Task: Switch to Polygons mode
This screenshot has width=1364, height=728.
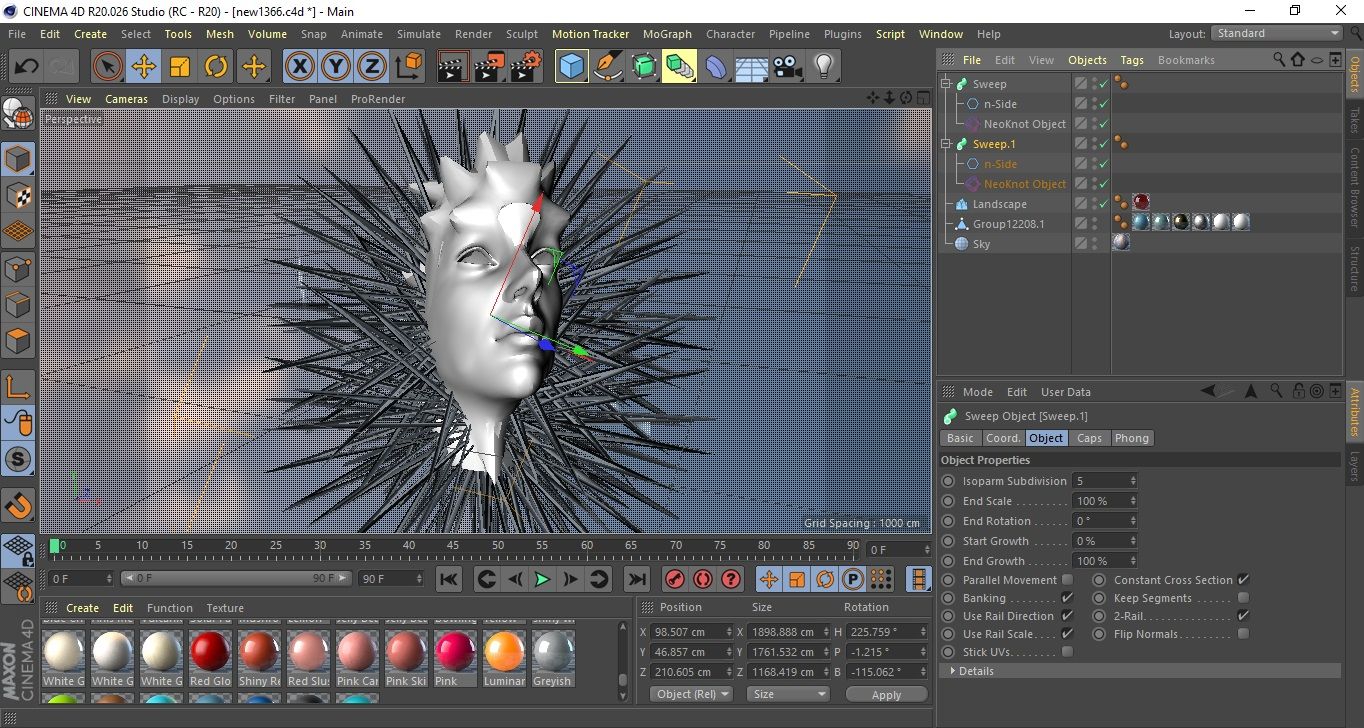Action: click(18, 340)
